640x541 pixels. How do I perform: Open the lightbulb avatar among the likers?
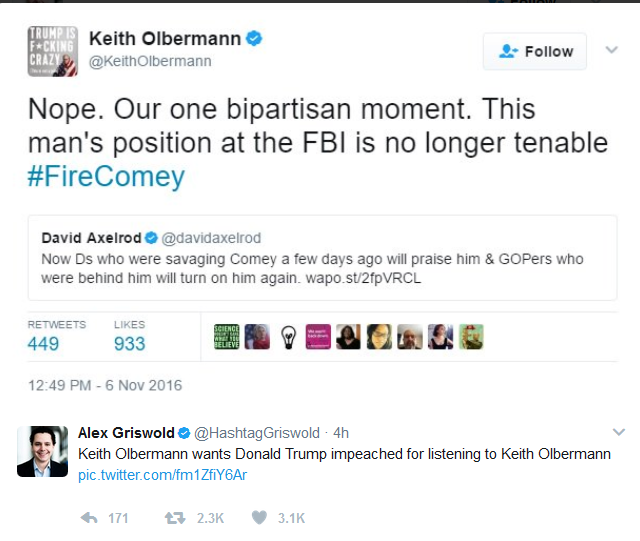click(288, 337)
